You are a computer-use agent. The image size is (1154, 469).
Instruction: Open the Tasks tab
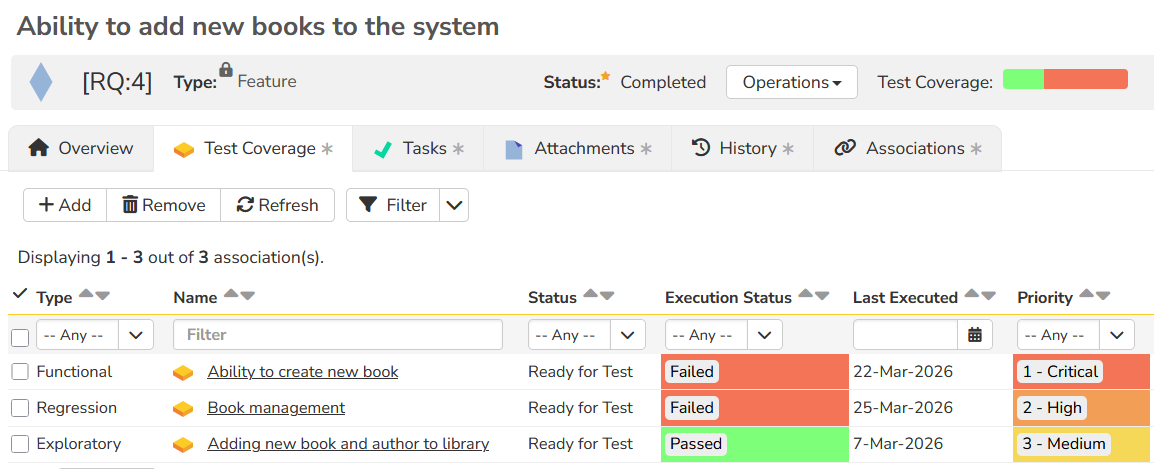tap(418, 149)
